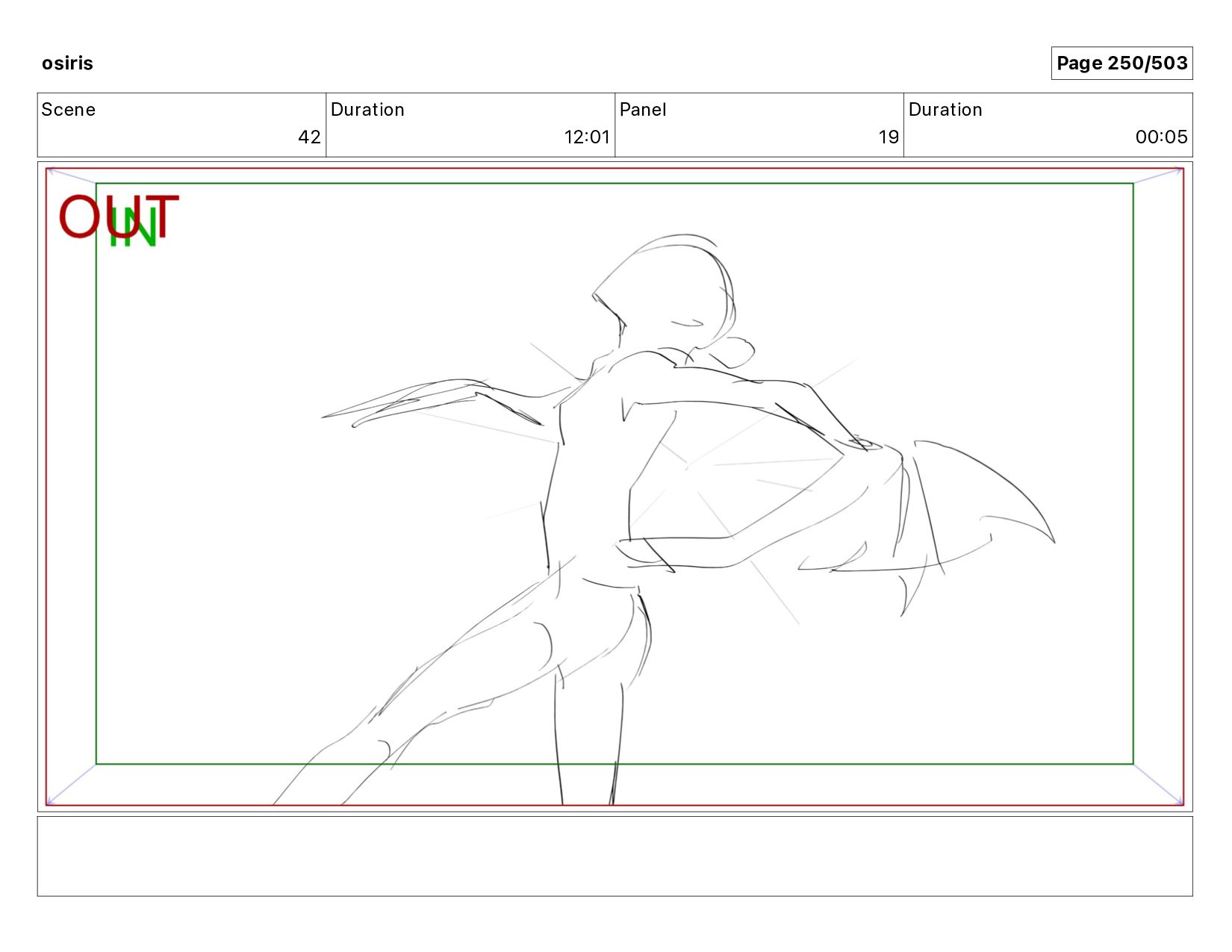This screenshot has width=1232, height=952.
Task: Select the 'Scene' header label
Action: coord(69,110)
